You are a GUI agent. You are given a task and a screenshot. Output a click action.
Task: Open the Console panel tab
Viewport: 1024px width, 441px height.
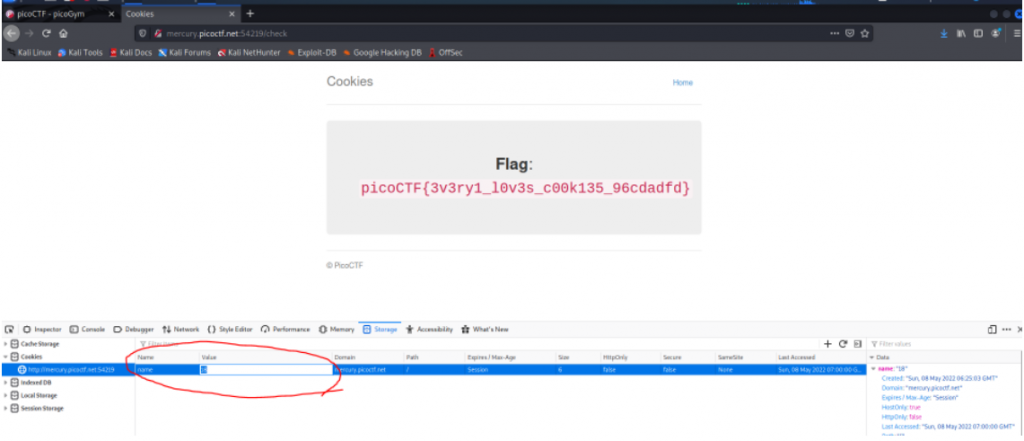tap(88, 329)
